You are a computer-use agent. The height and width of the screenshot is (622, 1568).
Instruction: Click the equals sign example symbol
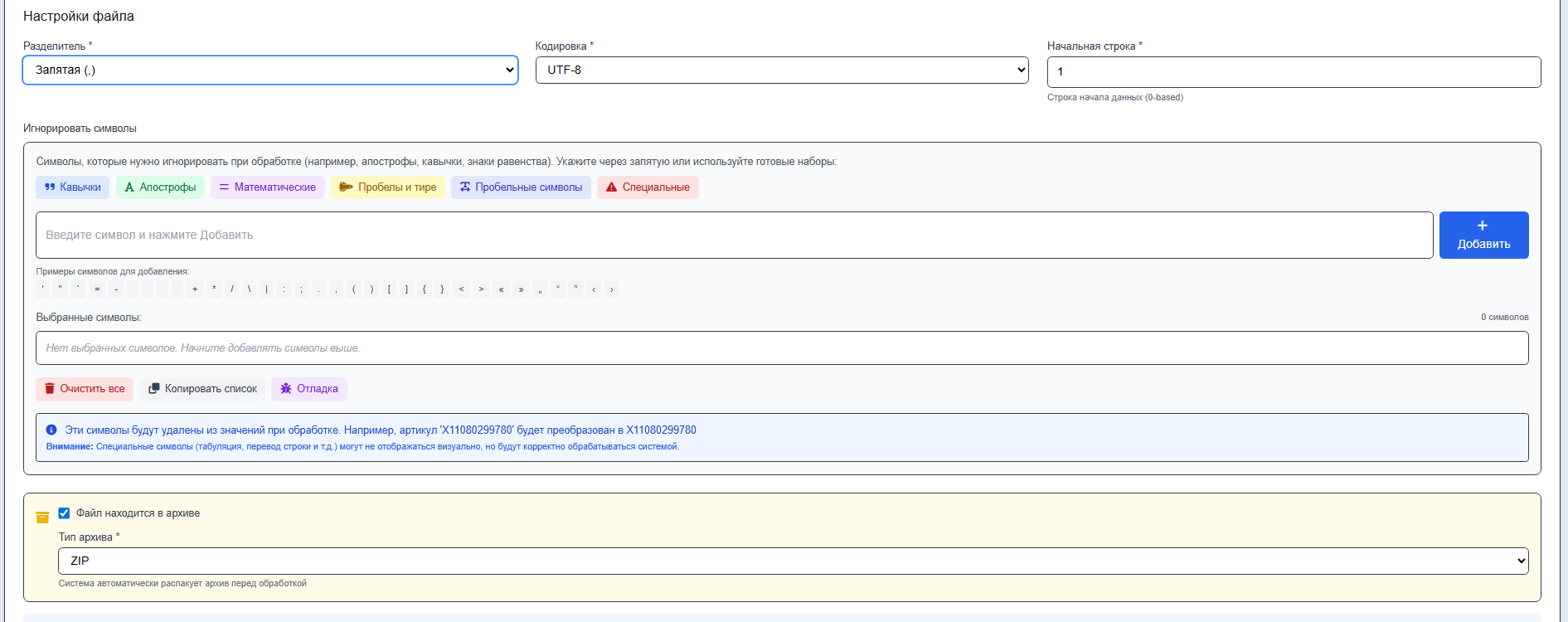click(x=97, y=289)
